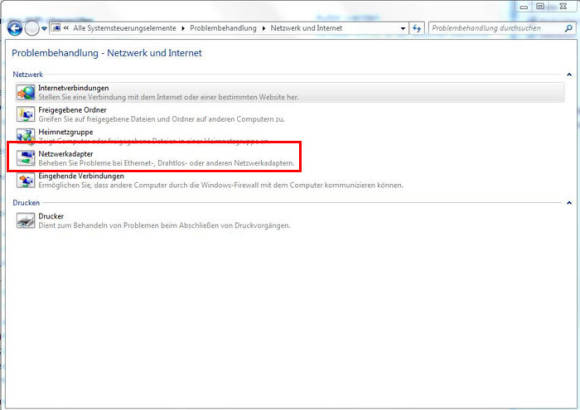The image size is (580, 410).
Task: Open the Drucker troubleshooter icon
Action: pyautogui.click(x=26, y=221)
